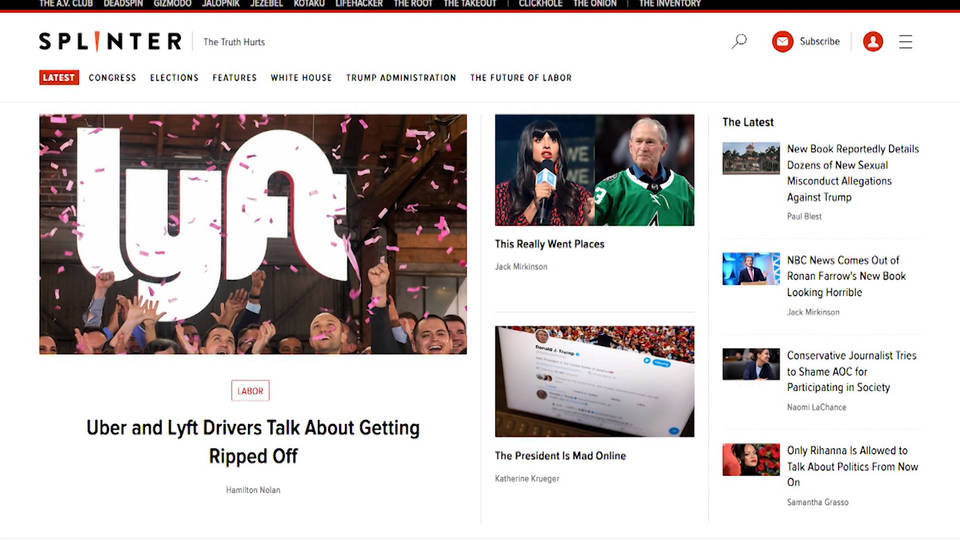
Task: Open the Trump Administration section
Action: (401, 78)
